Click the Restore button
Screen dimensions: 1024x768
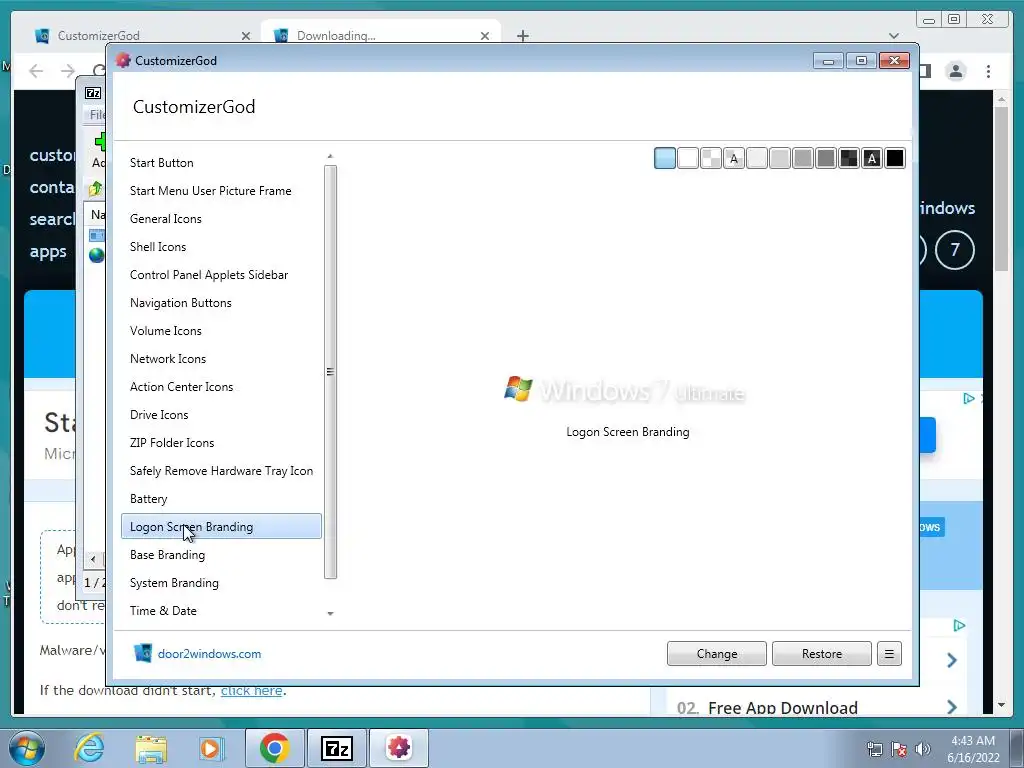pos(822,654)
